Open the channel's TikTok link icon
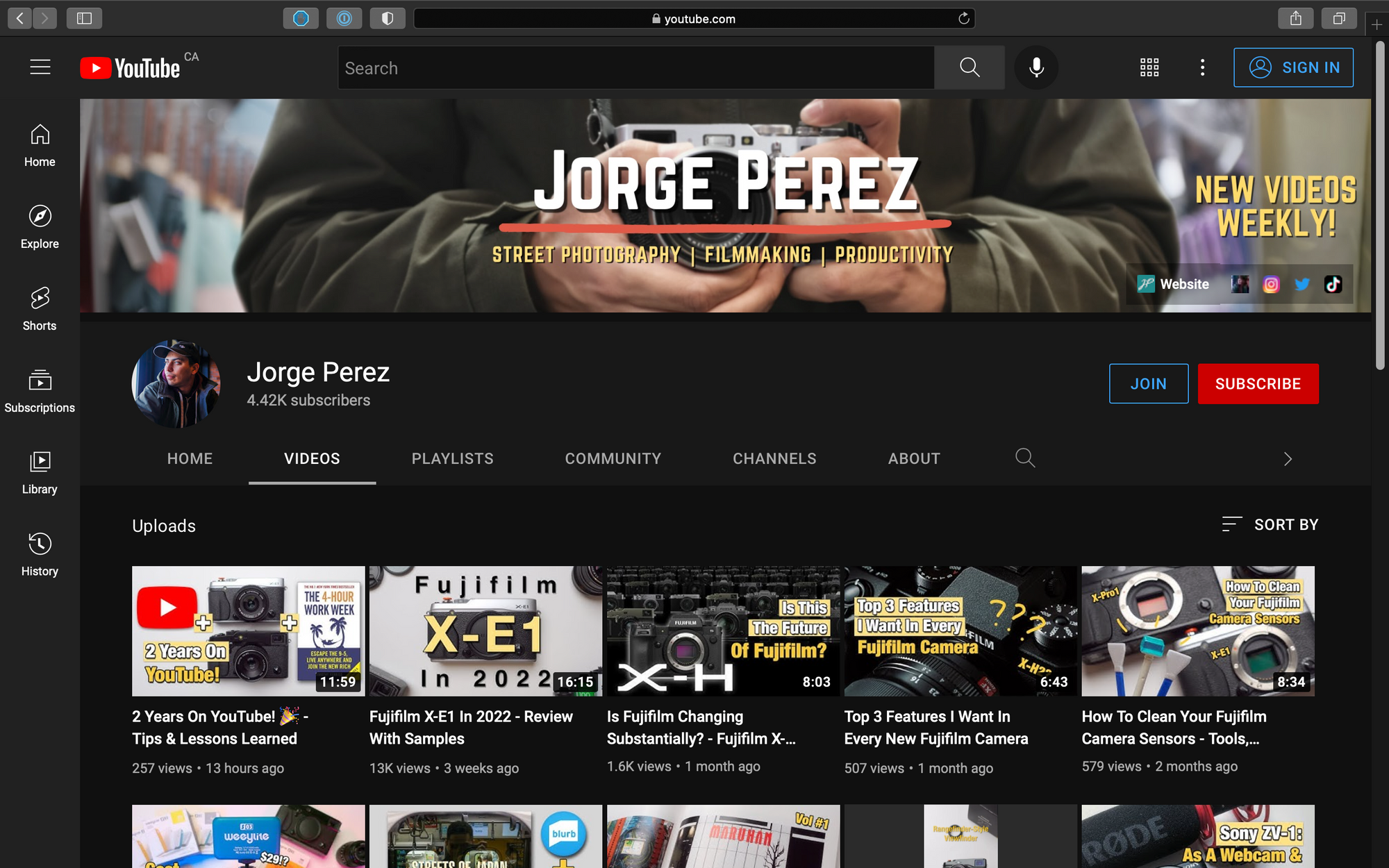Image resolution: width=1389 pixels, height=868 pixels. pyautogui.click(x=1333, y=284)
